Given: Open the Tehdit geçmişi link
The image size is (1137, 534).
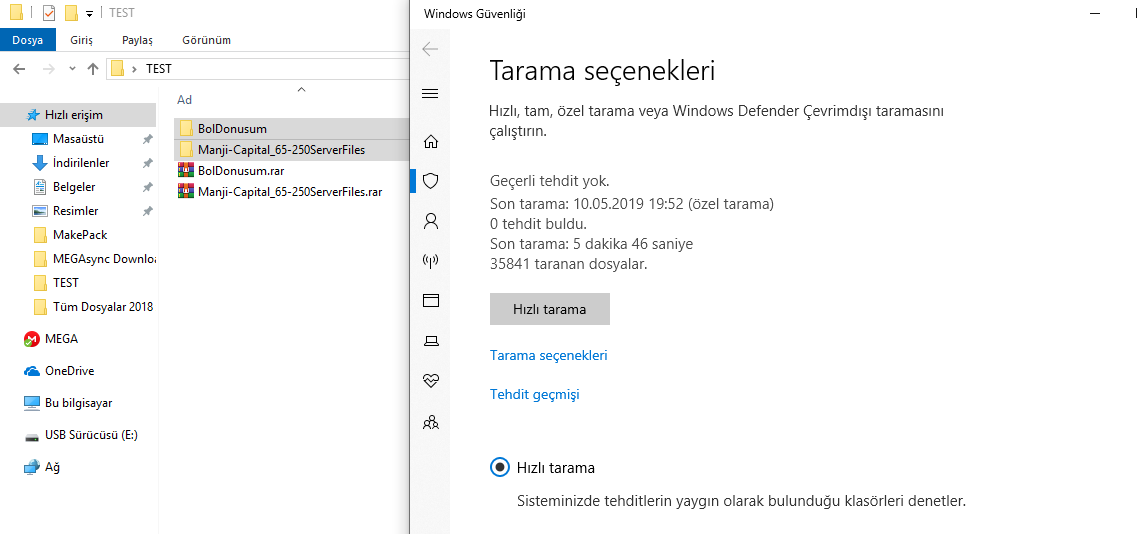Looking at the screenshot, I should point(534,395).
